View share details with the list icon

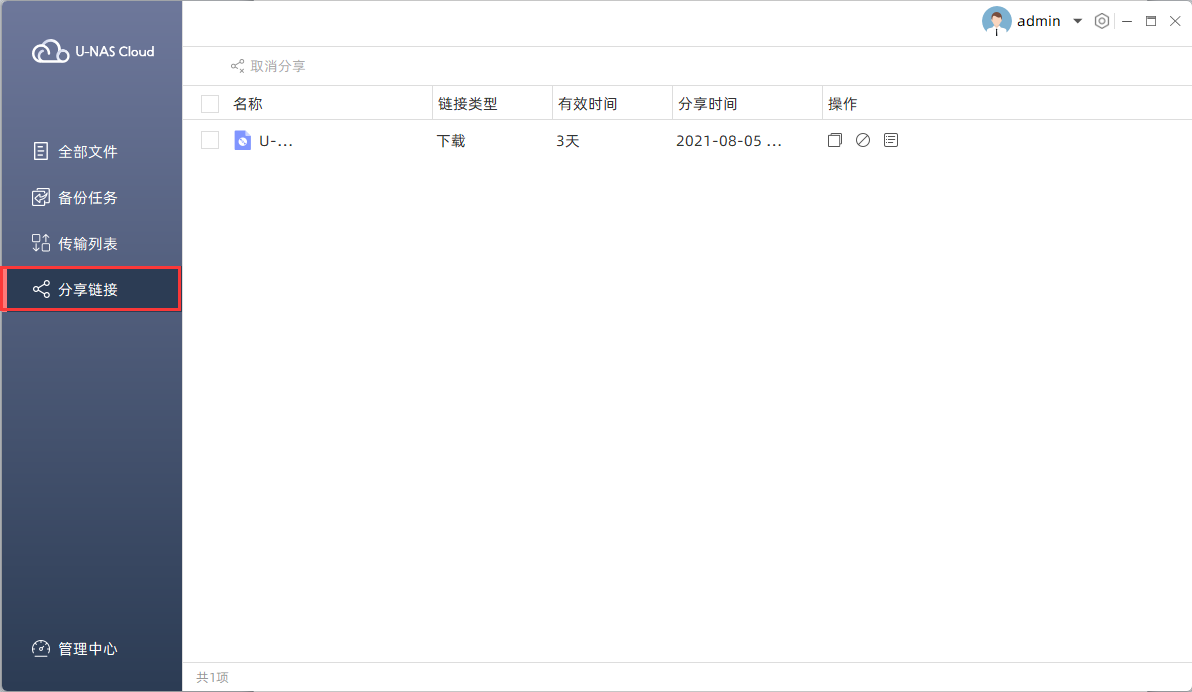tap(891, 140)
